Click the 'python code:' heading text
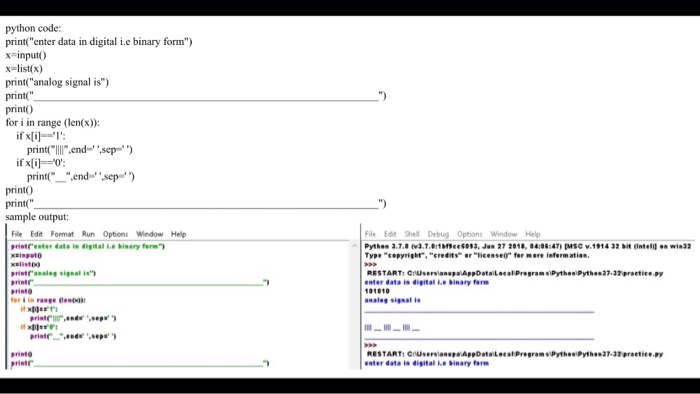This screenshot has width=700, height=394. [x=33, y=28]
